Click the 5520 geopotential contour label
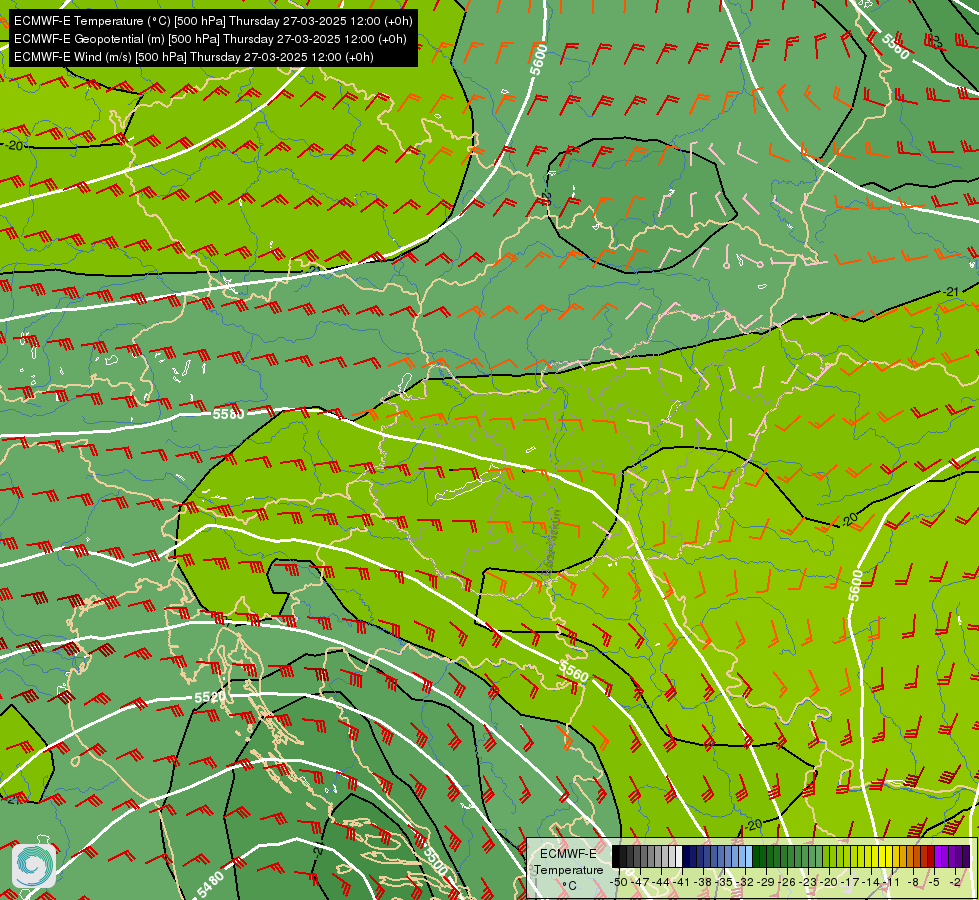This screenshot has height=900, width=979. (210, 697)
